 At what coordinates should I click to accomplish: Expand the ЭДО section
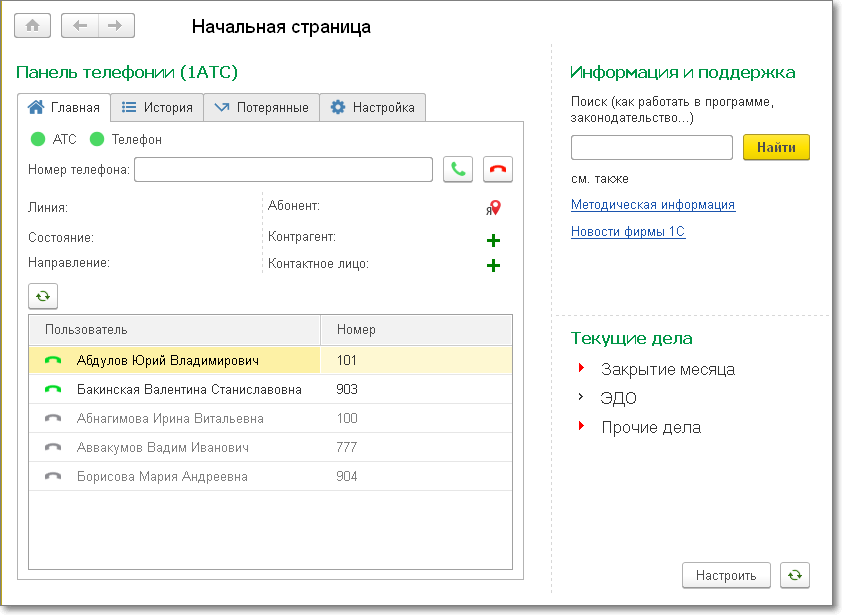click(581, 398)
